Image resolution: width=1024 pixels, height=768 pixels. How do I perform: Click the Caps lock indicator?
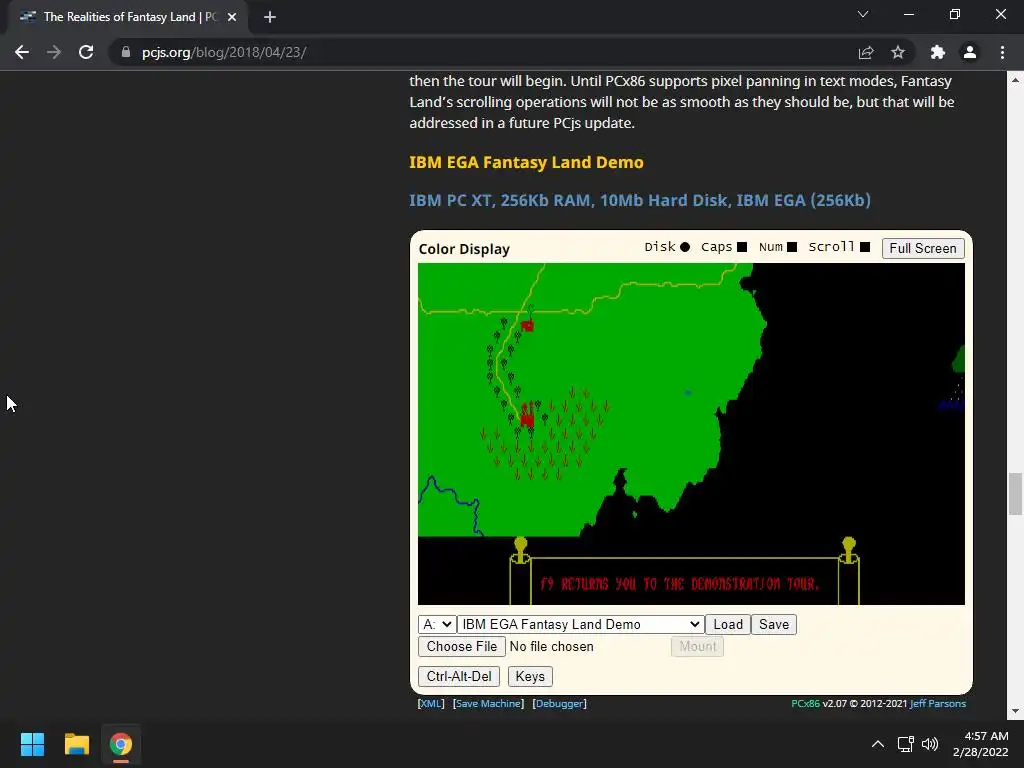[x=742, y=247]
